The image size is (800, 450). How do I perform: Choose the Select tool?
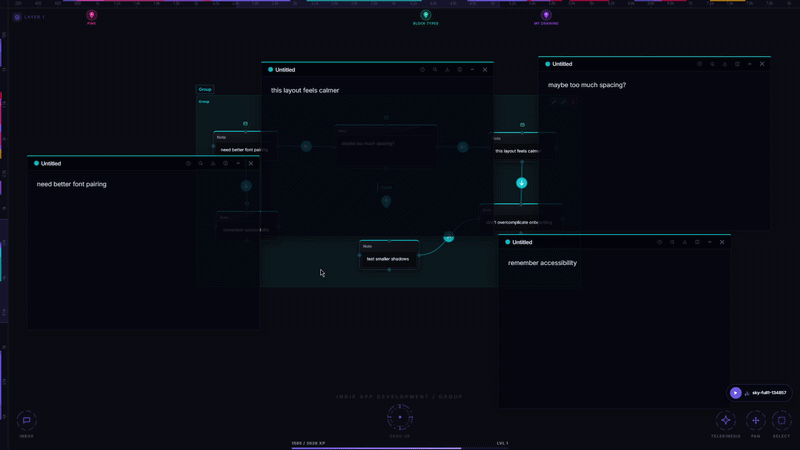tap(781, 420)
